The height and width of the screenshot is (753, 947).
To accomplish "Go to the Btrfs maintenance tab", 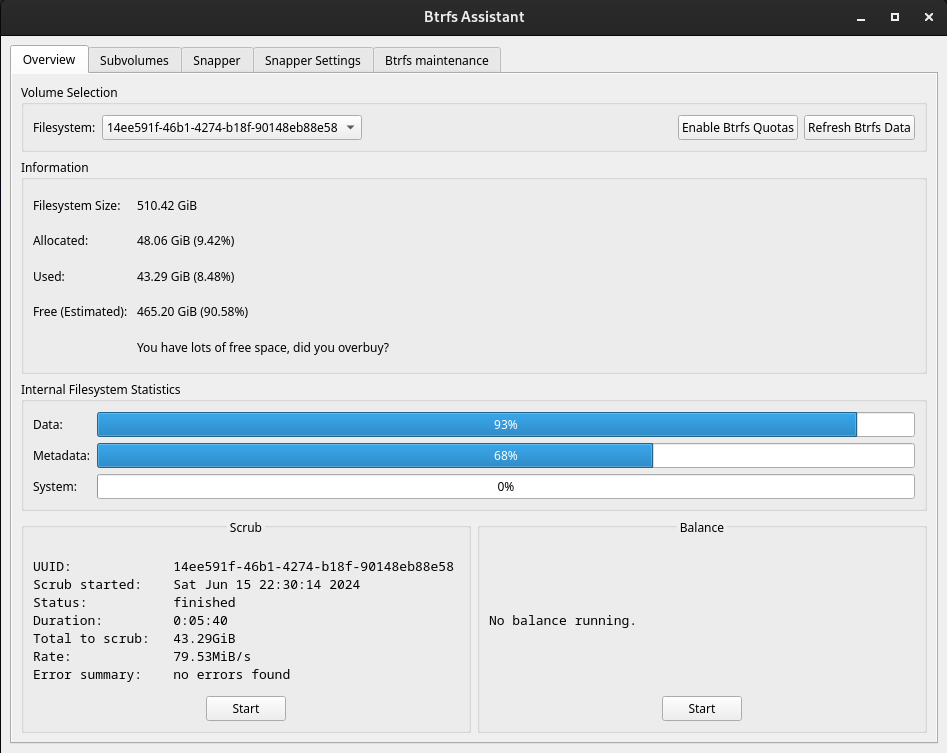I will tap(437, 60).
